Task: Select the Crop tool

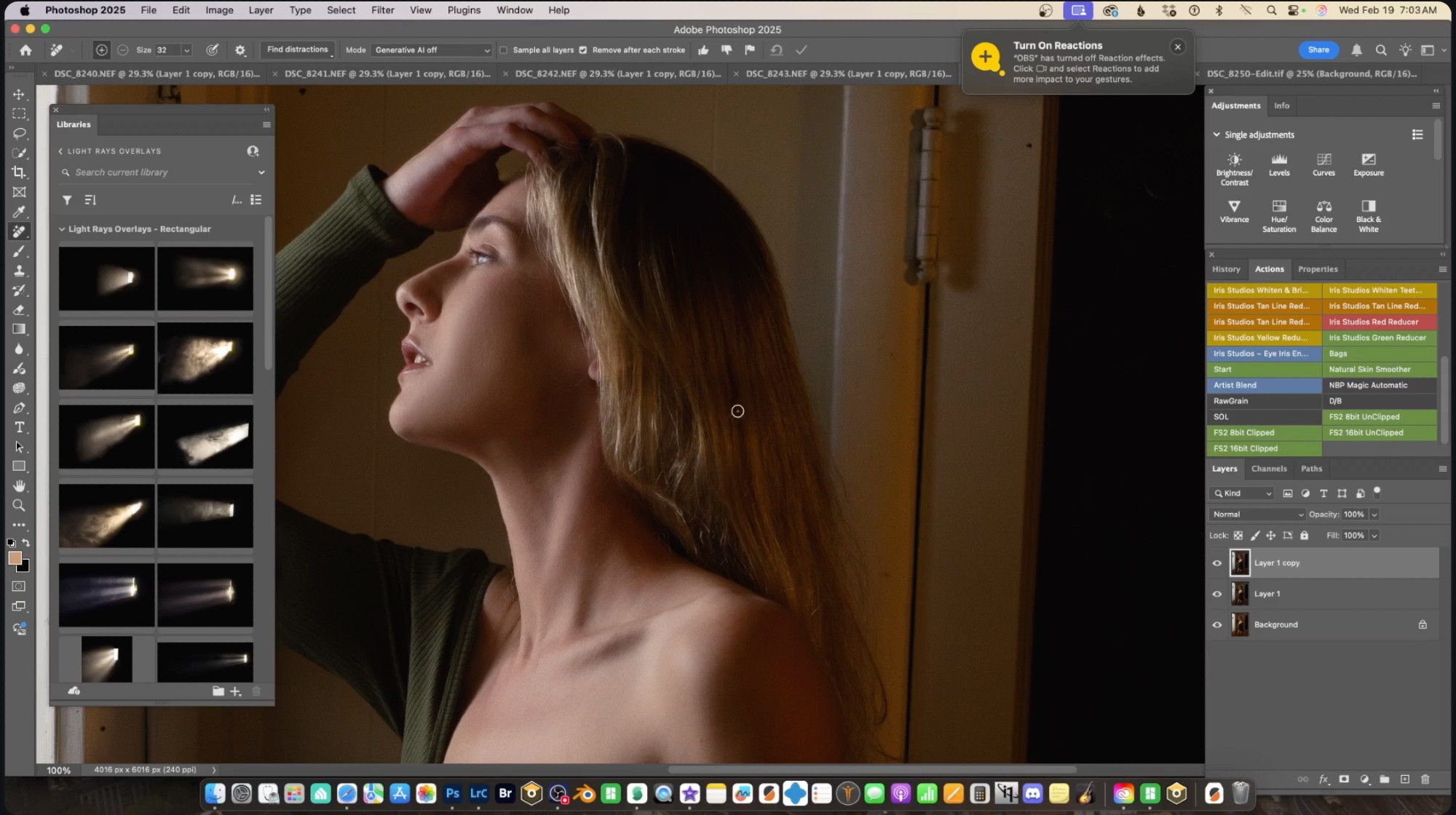Action: pyautogui.click(x=19, y=172)
